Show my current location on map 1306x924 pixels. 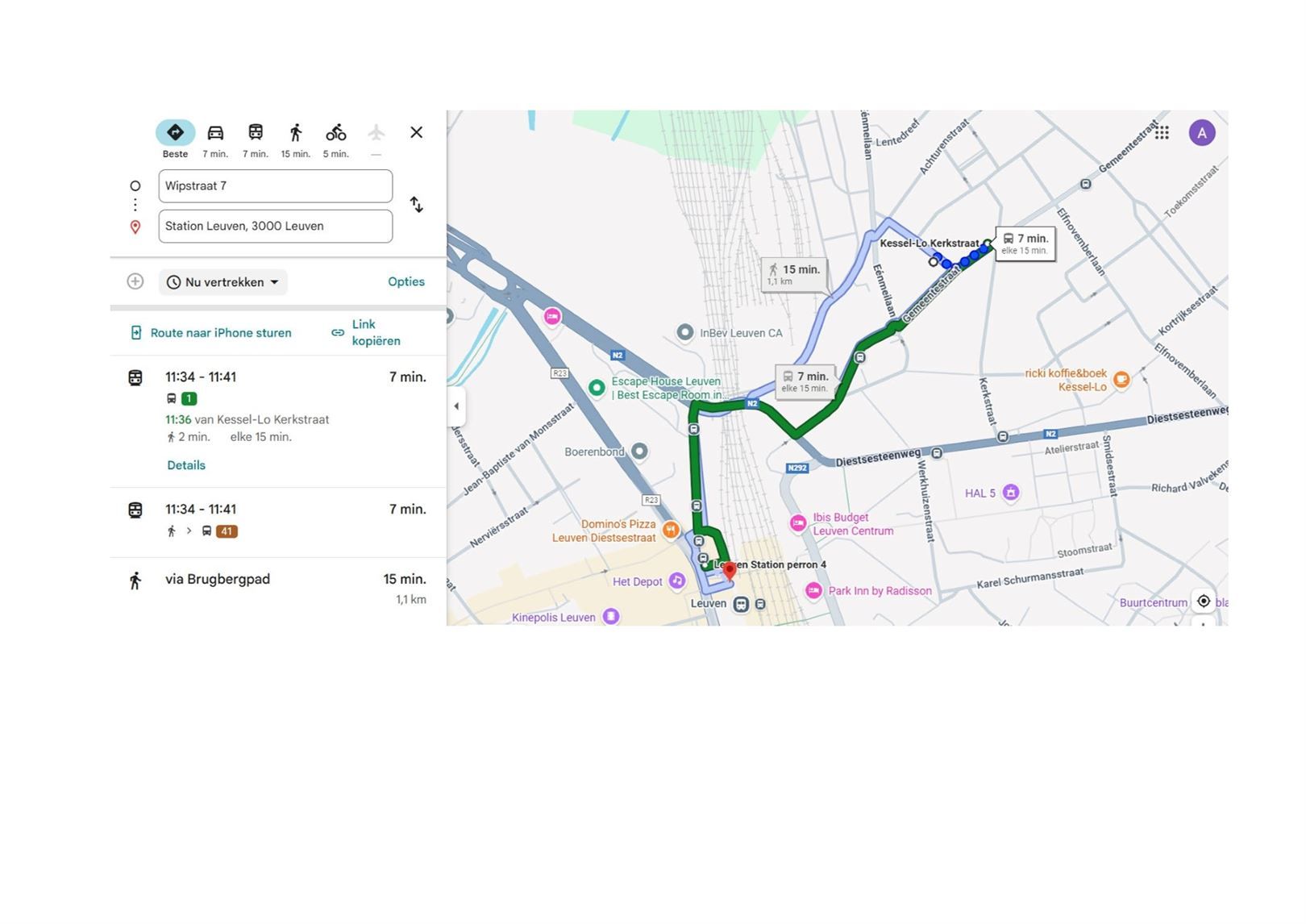click(x=1203, y=601)
